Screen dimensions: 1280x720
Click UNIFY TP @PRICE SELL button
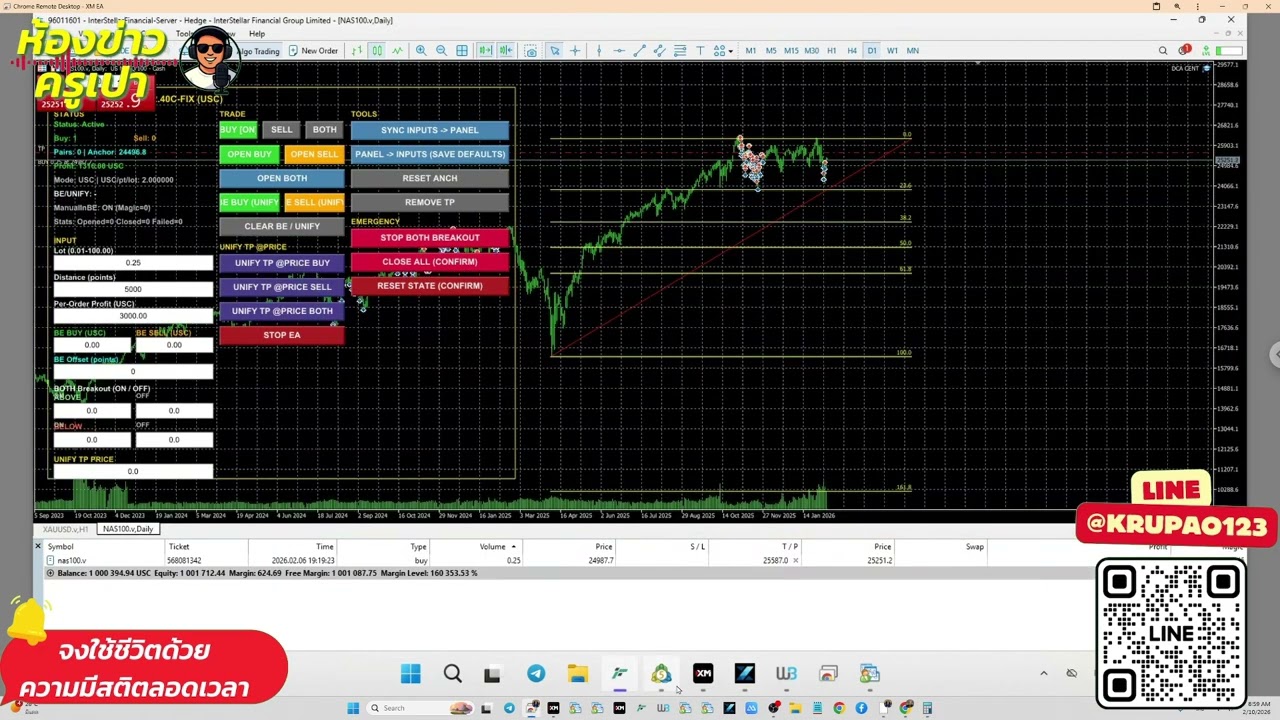pos(282,287)
